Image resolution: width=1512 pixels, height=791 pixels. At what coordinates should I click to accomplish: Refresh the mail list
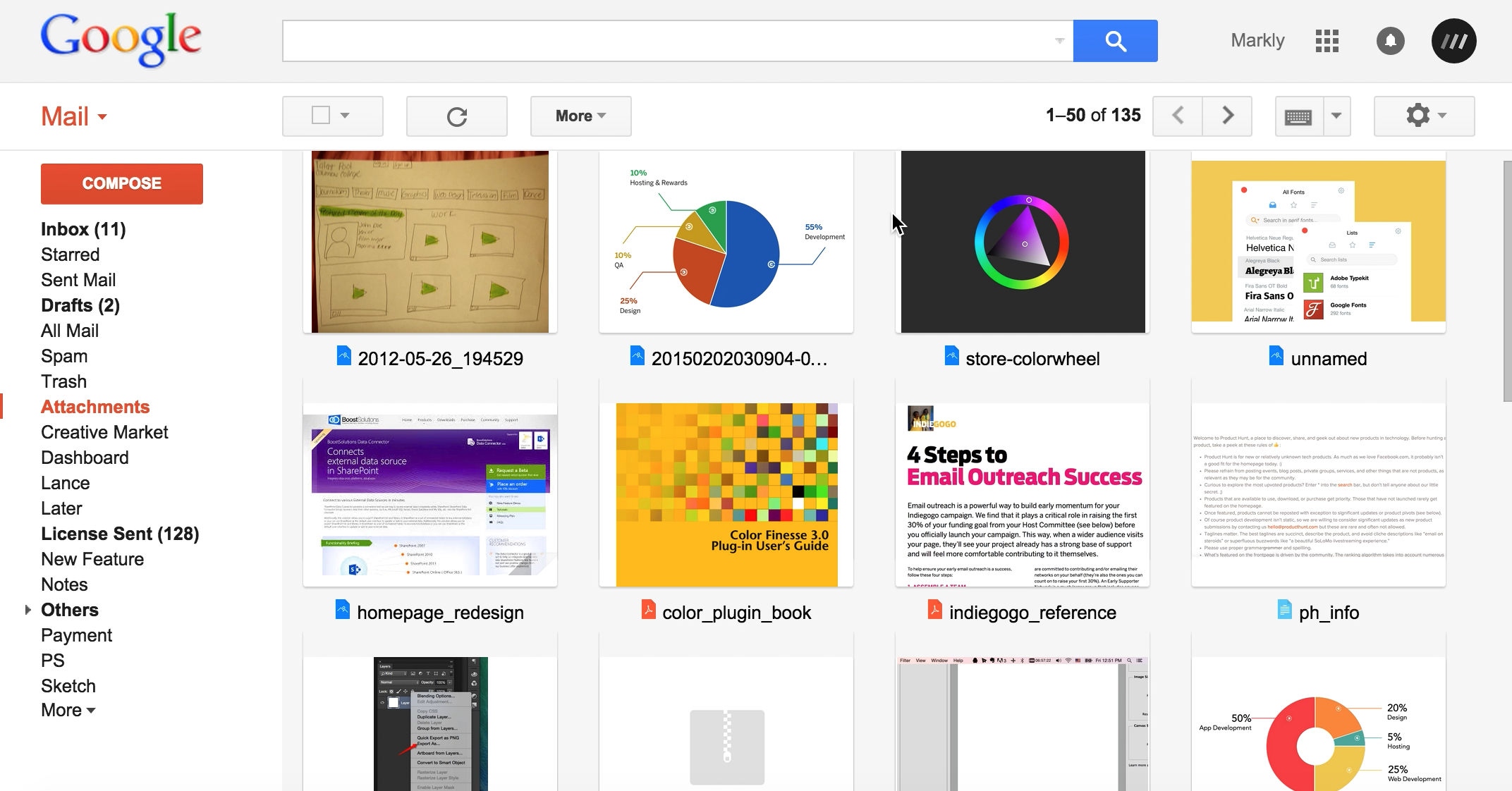click(x=456, y=116)
